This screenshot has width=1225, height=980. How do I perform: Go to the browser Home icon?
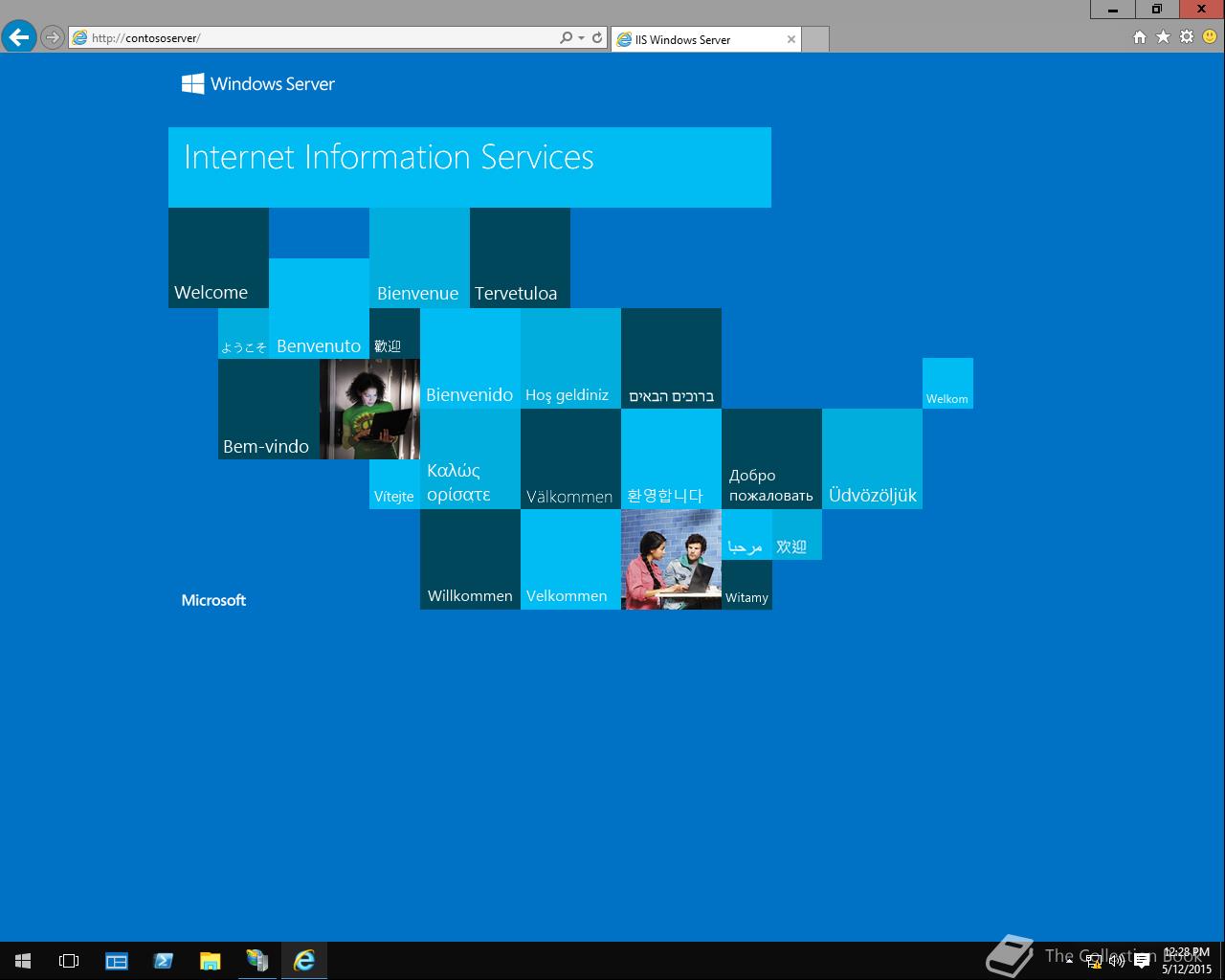click(x=1139, y=37)
